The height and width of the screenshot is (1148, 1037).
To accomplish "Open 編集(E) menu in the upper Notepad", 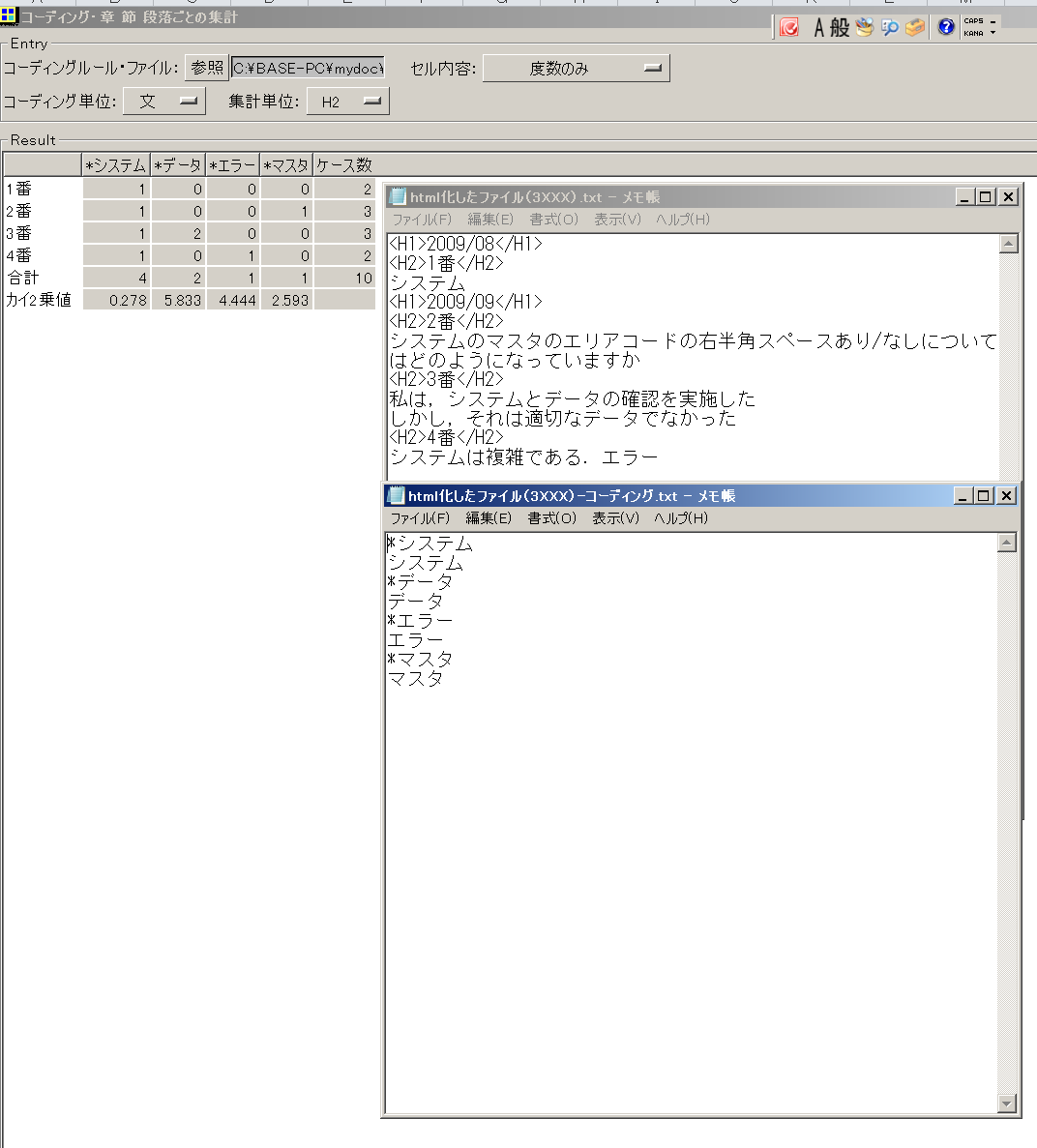I will [489, 219].
